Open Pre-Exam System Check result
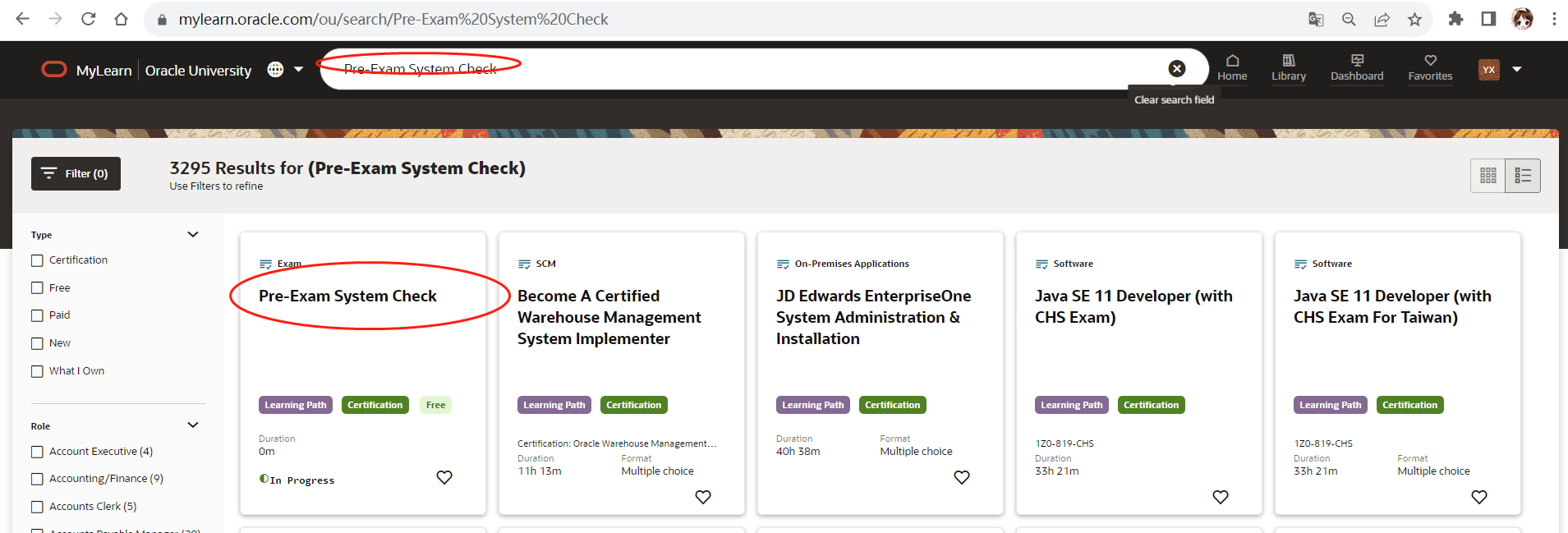The height and width of the screenshot is (533, 1568). tap(347, 296)
